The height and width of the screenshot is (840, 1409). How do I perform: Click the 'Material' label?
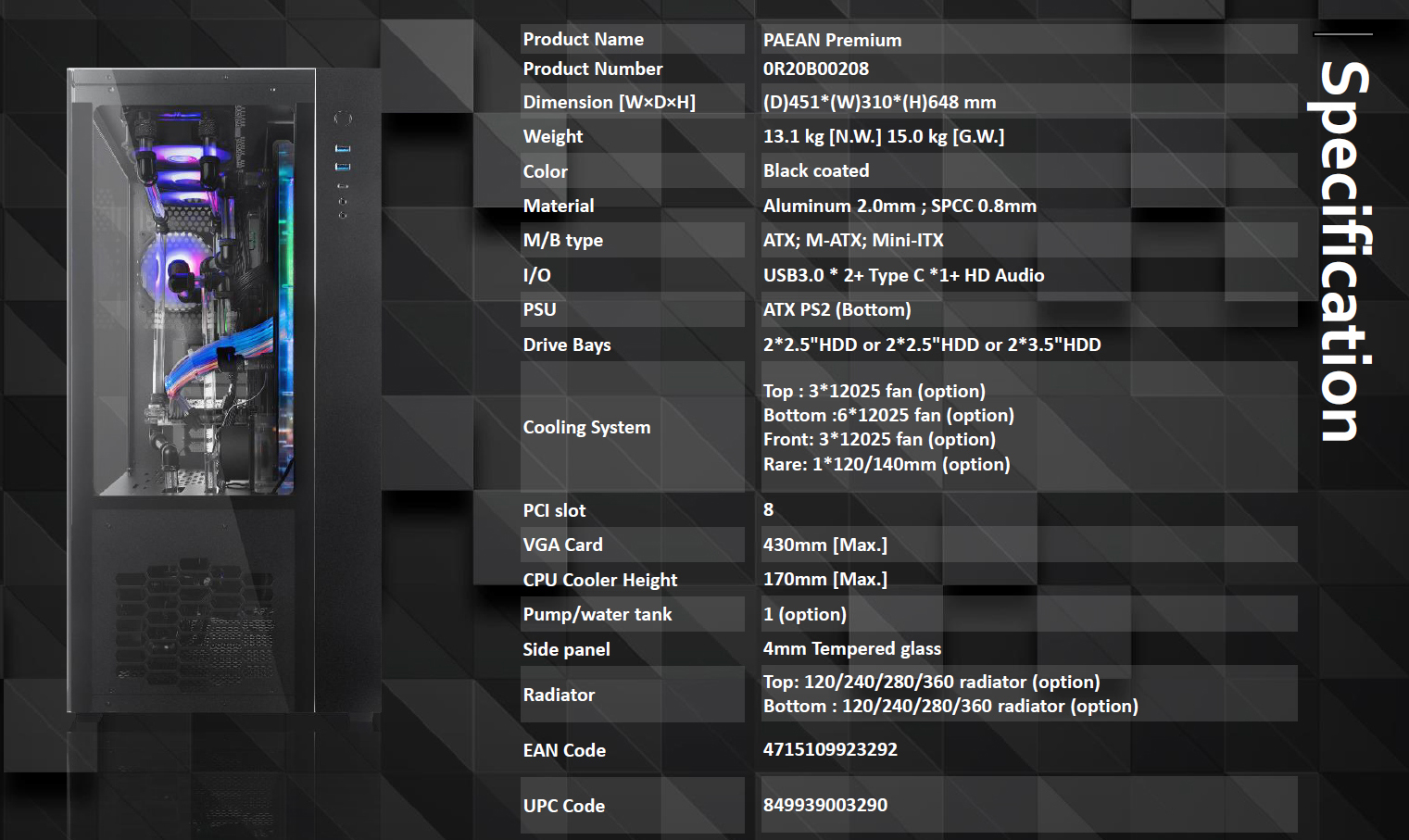click(x=559, y=206)
